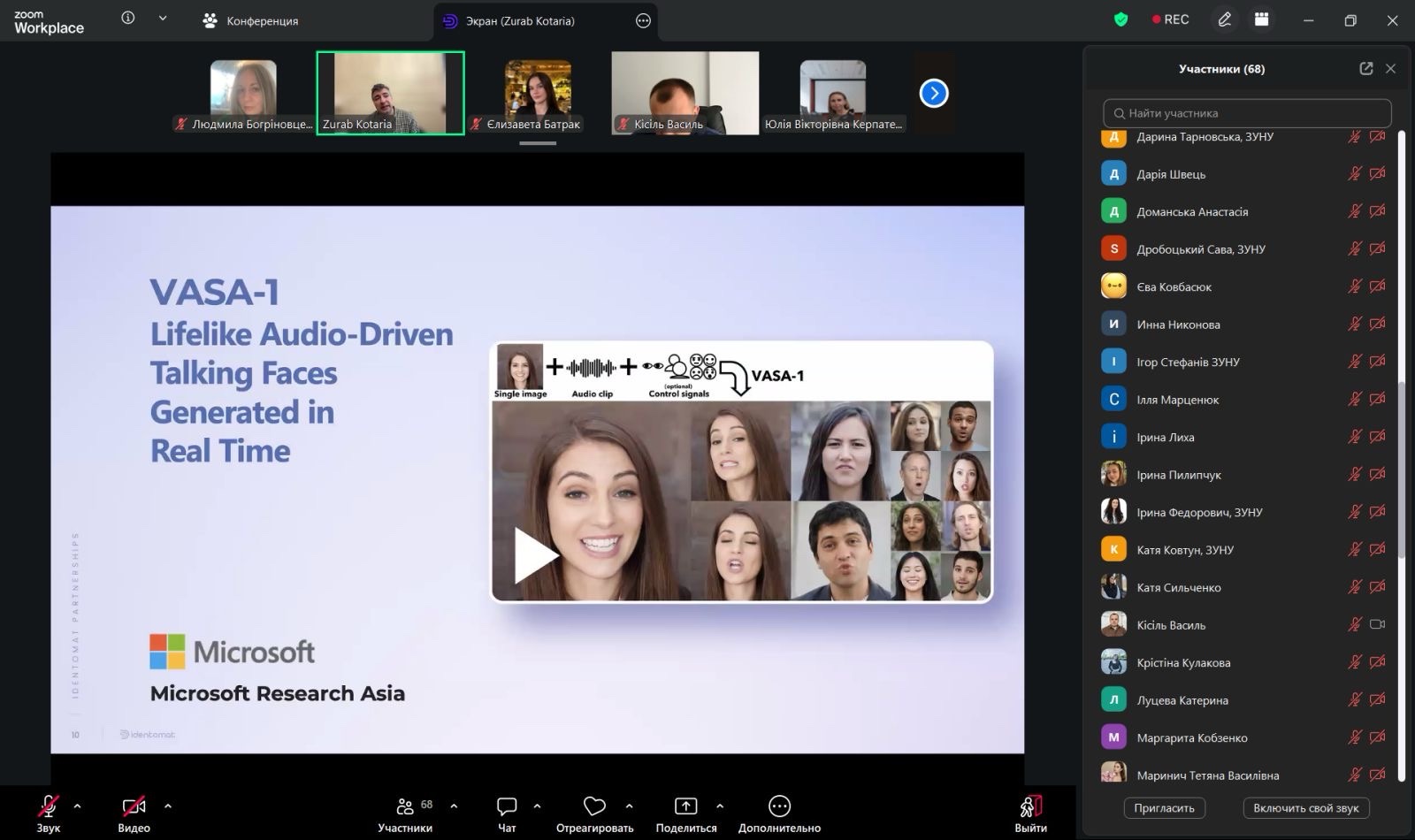Expand video options arrow next to Видео
Image resolution: width=1415 pixels, height=840 pixels.
click(168, 806)
